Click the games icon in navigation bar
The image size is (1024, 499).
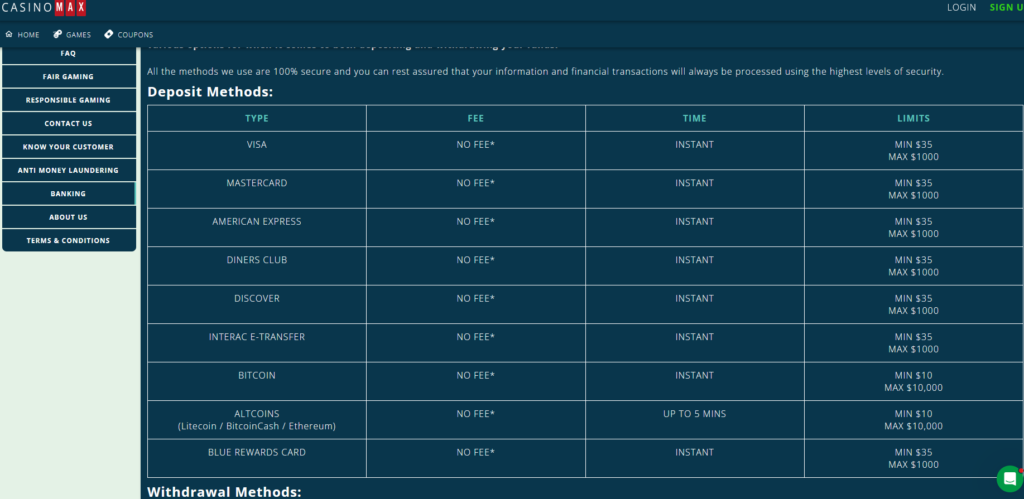point(57,35)
